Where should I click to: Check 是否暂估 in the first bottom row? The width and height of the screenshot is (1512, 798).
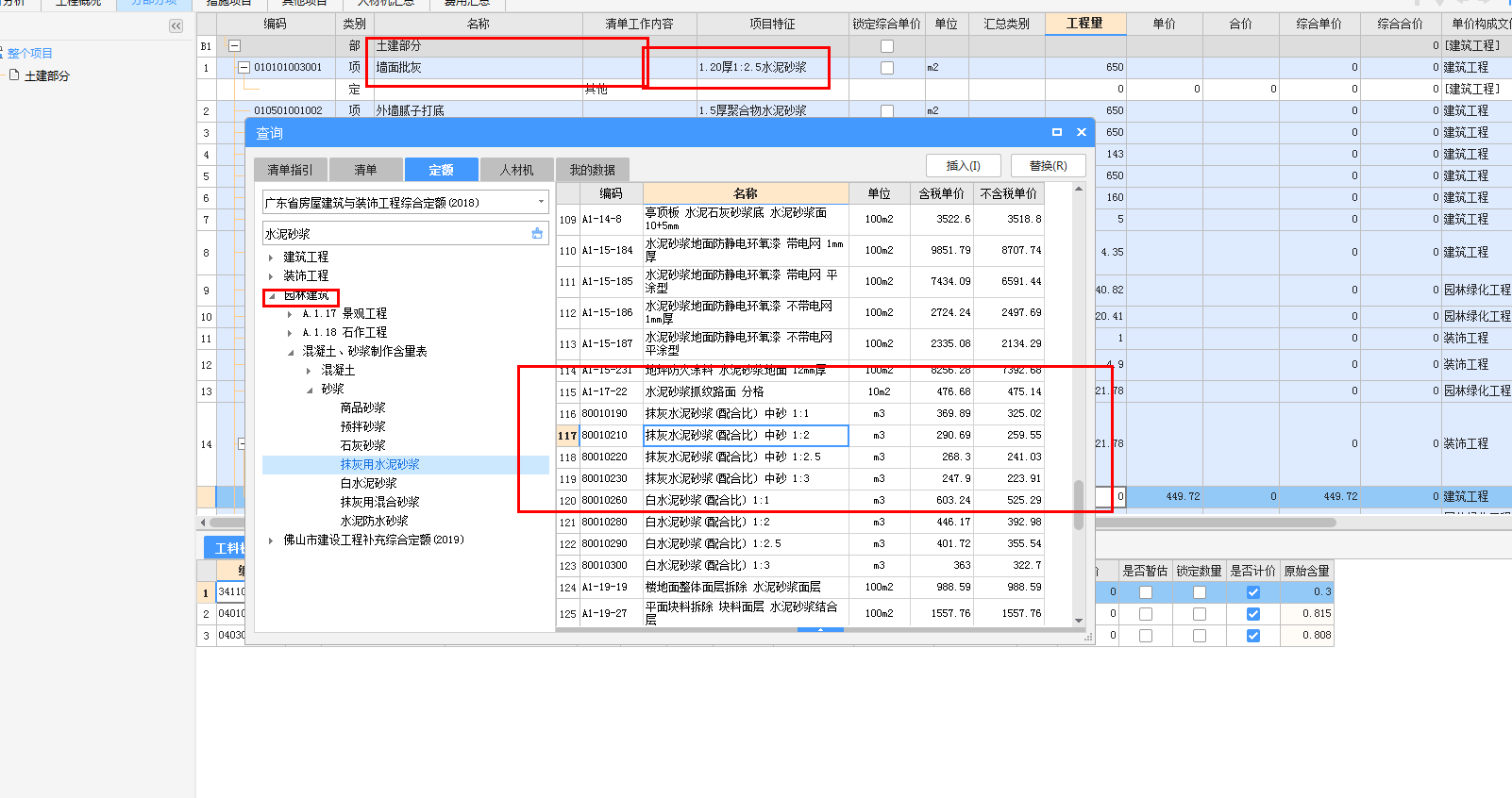pos(1146,592)
